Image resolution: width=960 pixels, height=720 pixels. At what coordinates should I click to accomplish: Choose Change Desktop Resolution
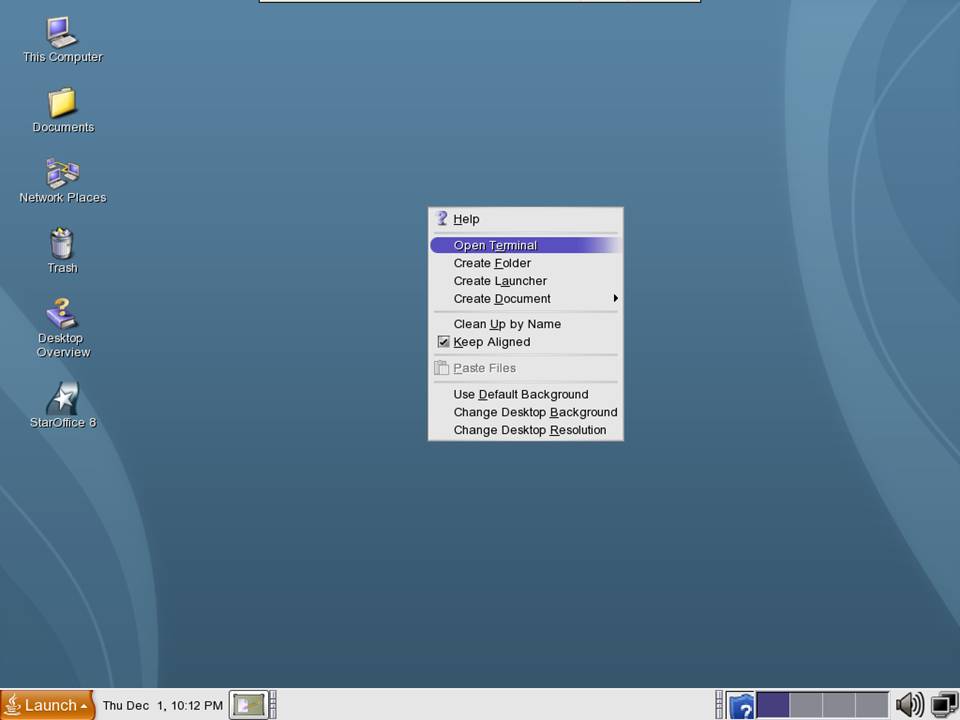coord(525,430)
